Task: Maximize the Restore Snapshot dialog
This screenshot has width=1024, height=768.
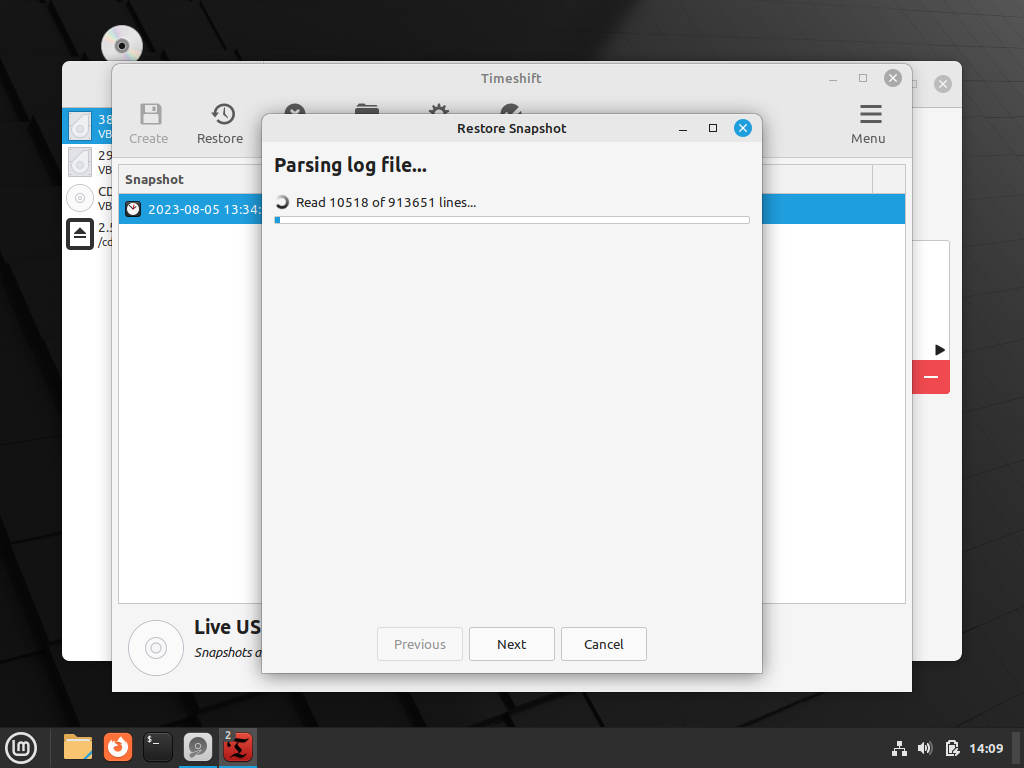Action: (713, 128)
